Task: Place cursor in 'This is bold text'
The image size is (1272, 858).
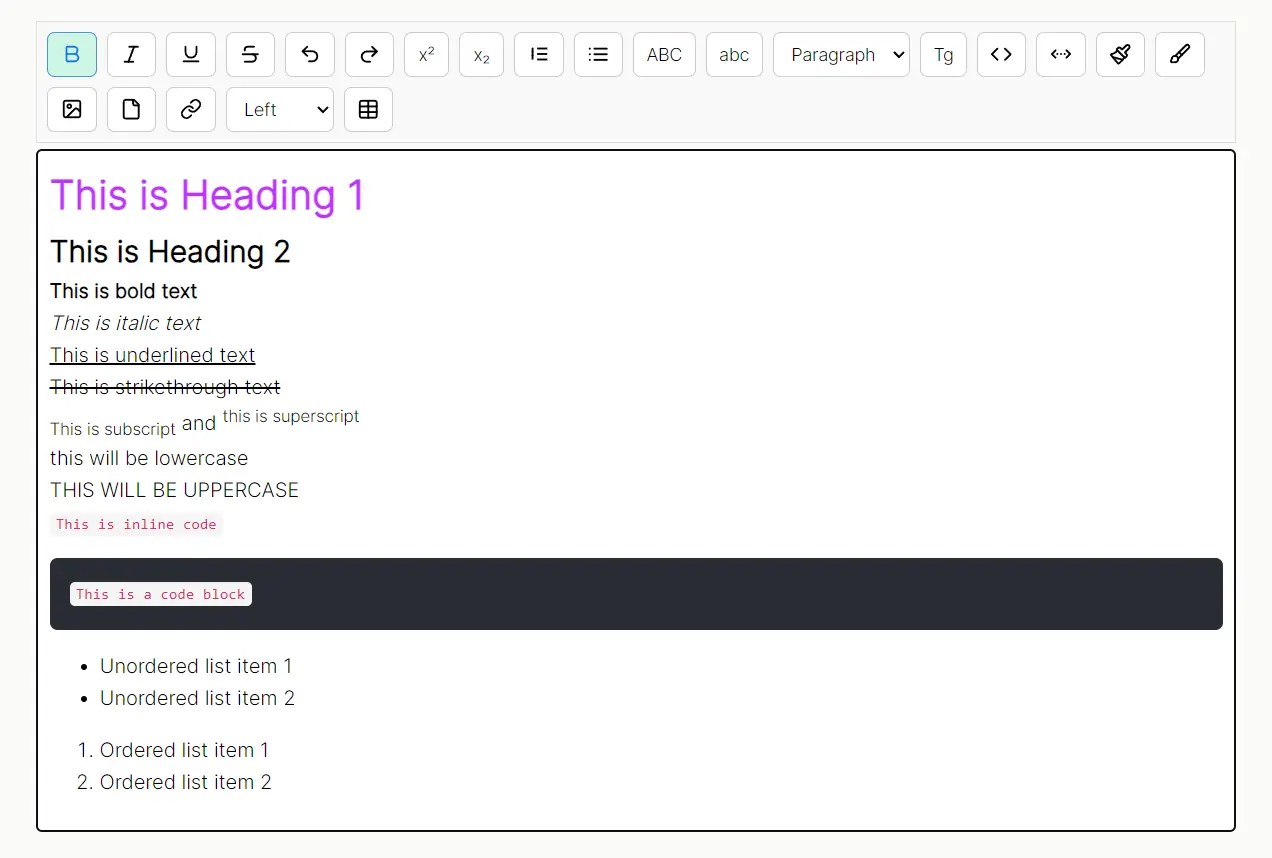Action: (123, 291)
